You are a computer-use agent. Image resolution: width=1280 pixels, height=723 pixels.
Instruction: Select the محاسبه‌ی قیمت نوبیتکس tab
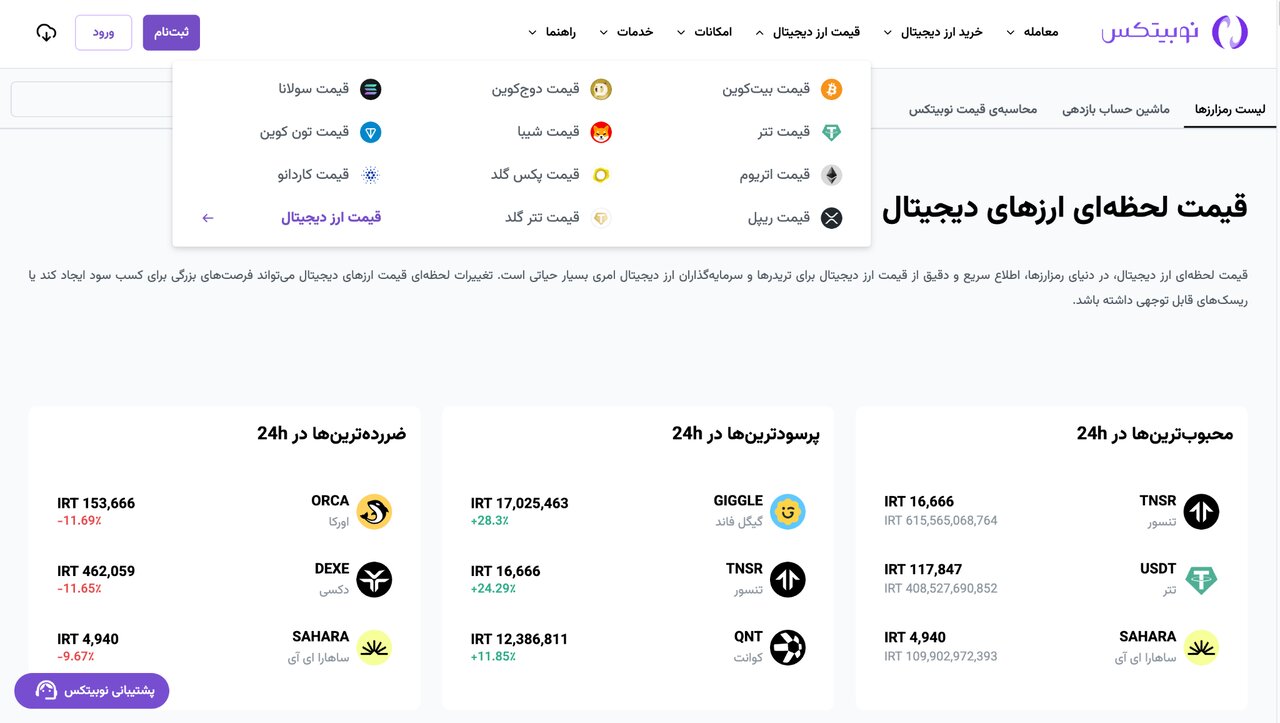tap(973, 109)
